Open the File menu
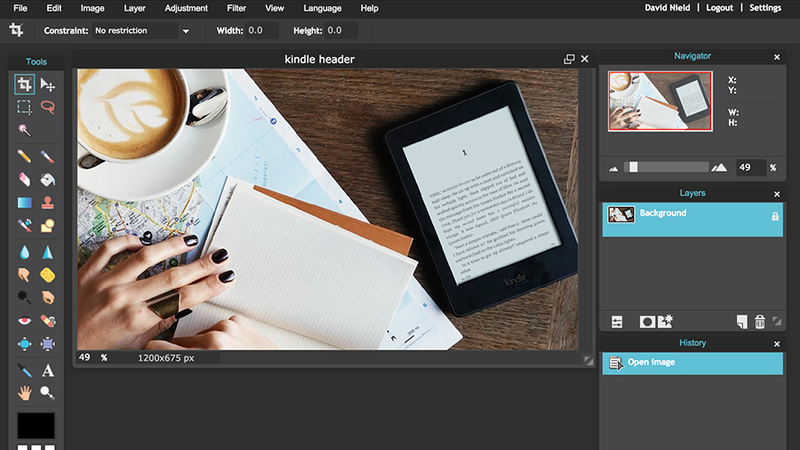This screenshot has width=800, height=450. (20, 8)
